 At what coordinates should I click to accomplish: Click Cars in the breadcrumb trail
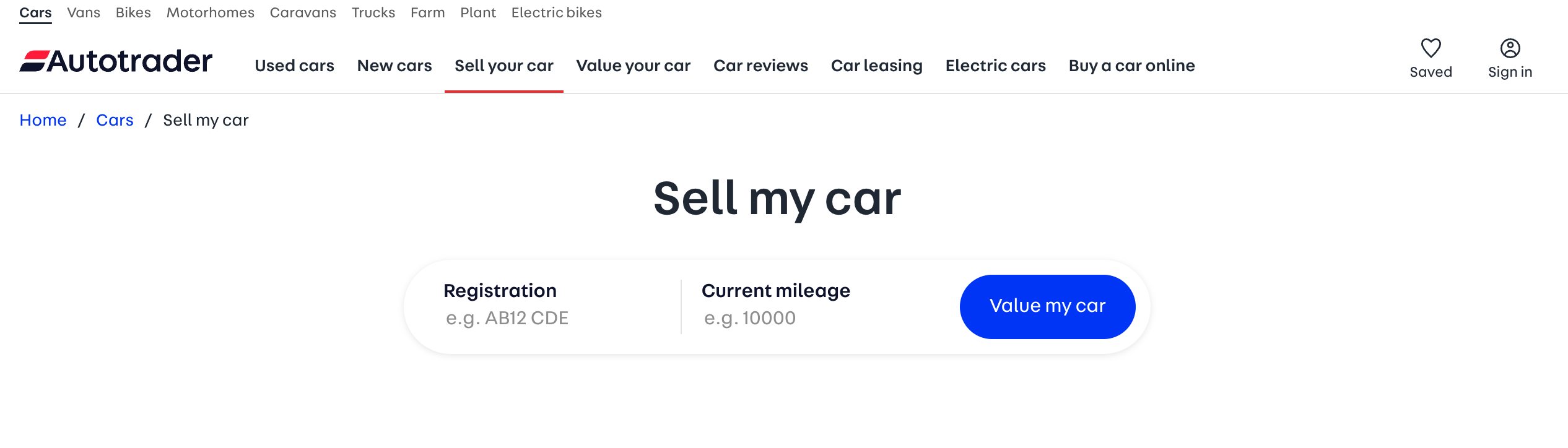(115, 120)
